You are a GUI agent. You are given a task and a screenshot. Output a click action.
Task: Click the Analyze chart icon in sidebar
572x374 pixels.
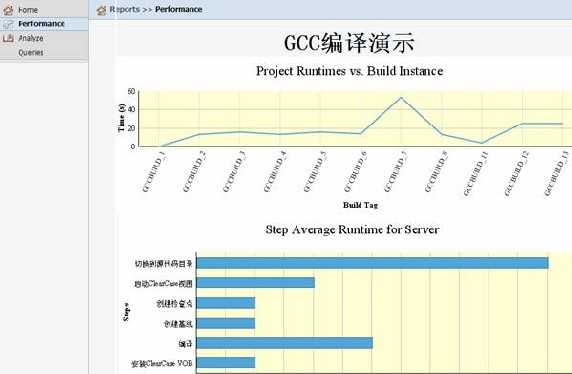tap(8, 38)
